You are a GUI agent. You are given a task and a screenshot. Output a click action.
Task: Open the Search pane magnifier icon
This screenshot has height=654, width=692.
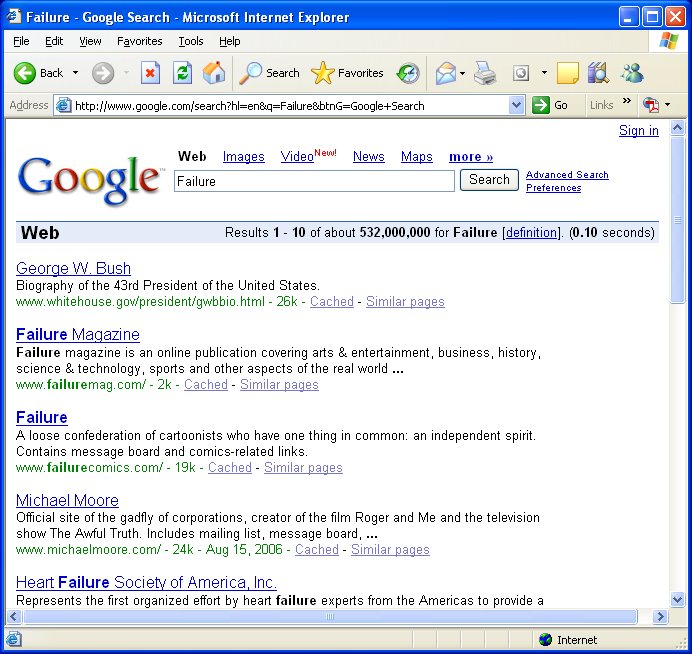(x=250, y=73)
